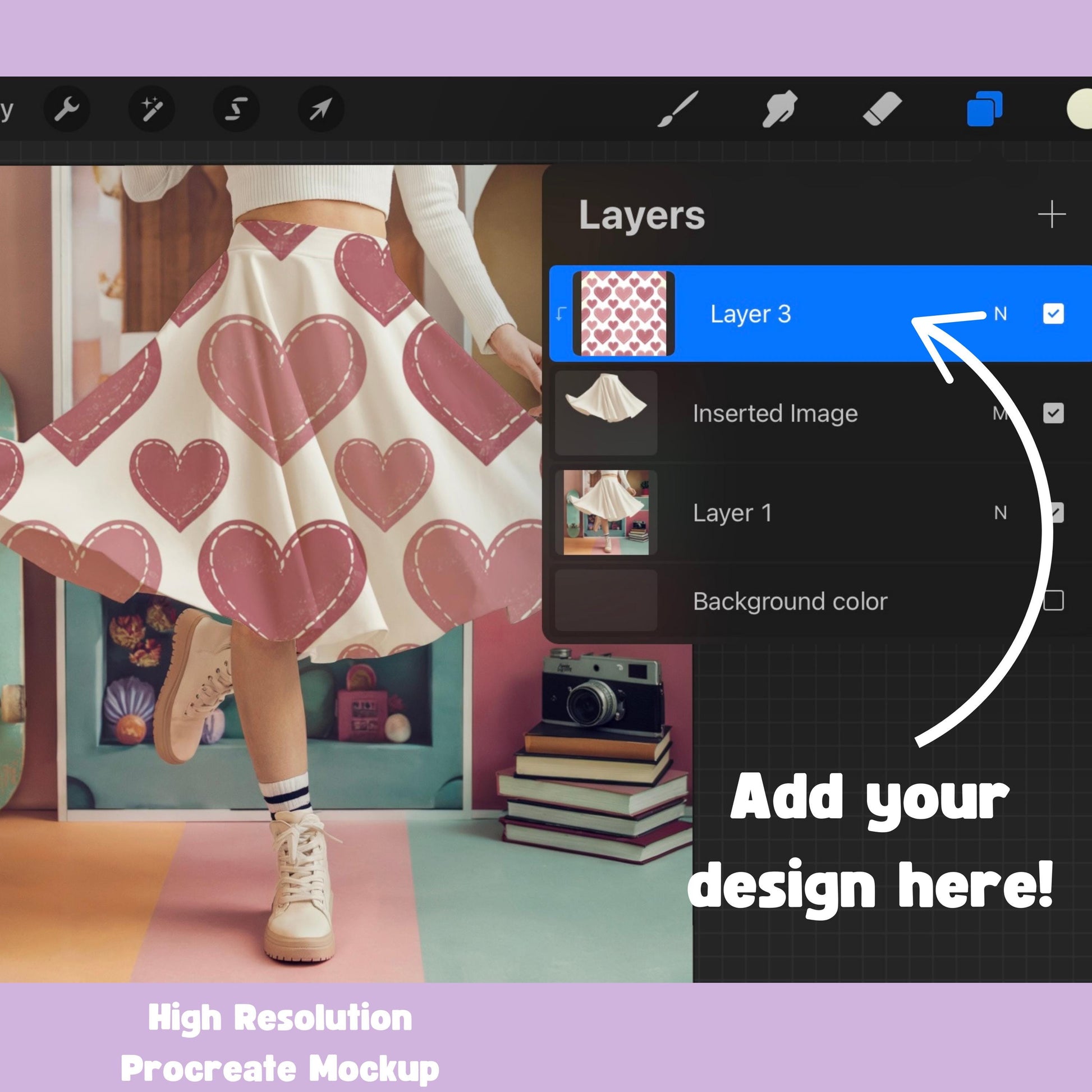Open blend mode N for Layer 3

click(1001, 314)
